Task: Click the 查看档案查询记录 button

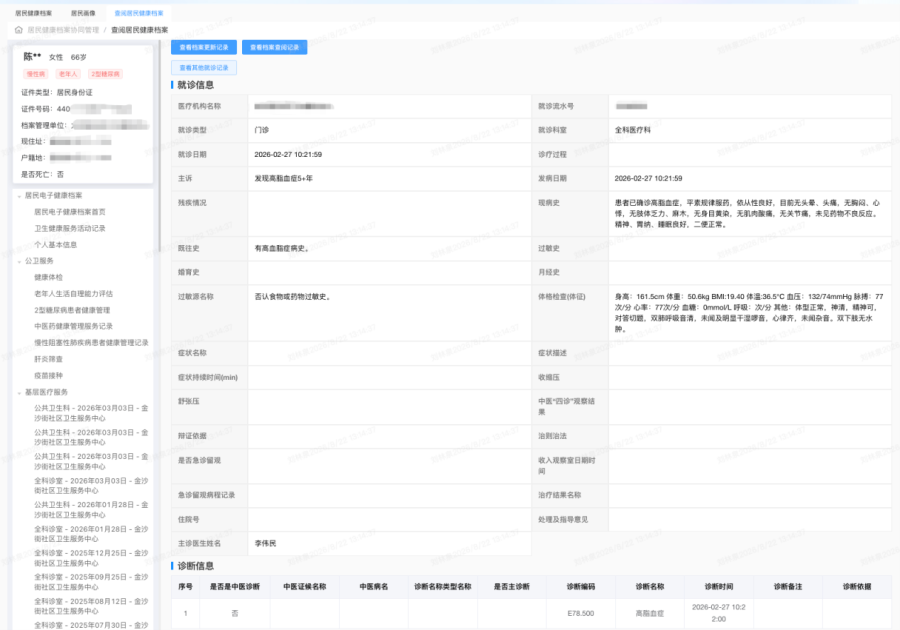Action: [274, 47]
